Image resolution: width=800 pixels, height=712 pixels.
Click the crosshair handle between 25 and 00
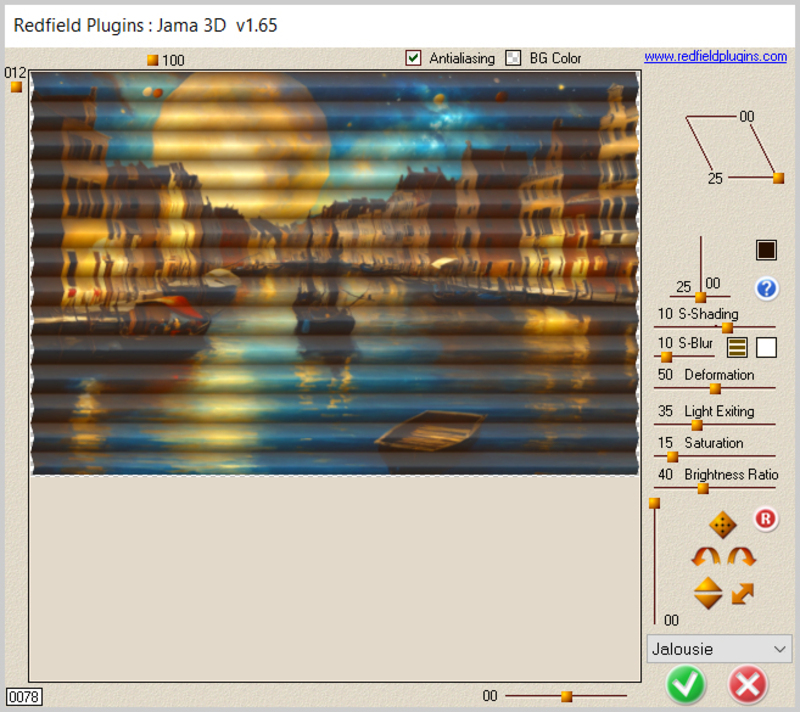tap(701, 297)
